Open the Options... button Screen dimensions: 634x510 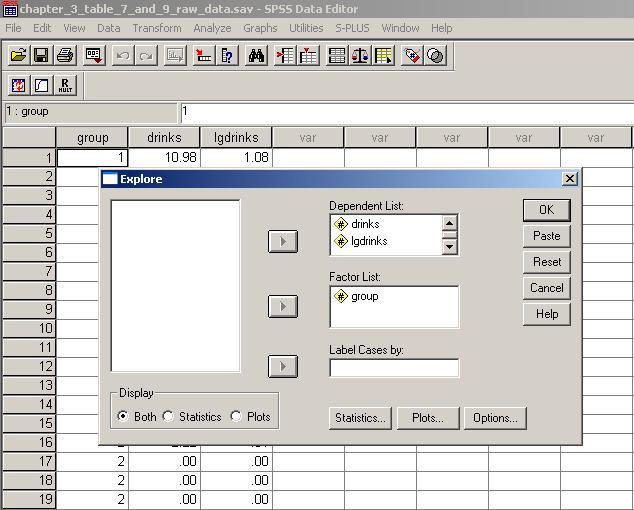[495, 418]
